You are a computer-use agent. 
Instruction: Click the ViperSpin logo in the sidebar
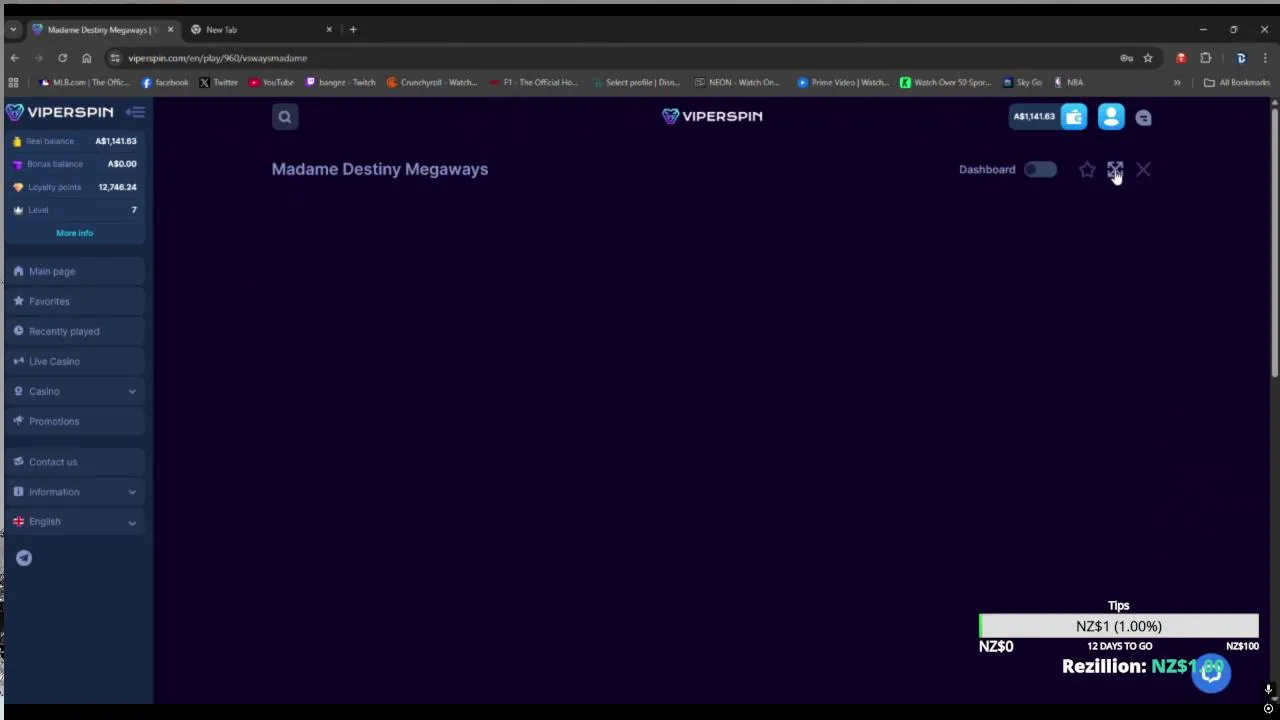pyautogui.click(x=60, y=112)
